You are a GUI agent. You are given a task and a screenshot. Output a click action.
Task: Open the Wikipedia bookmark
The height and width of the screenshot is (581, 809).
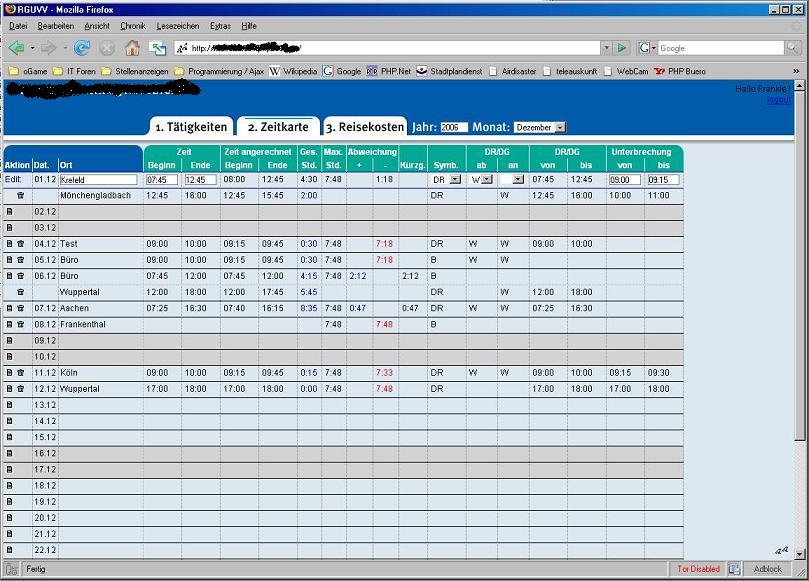pos(293,71)
